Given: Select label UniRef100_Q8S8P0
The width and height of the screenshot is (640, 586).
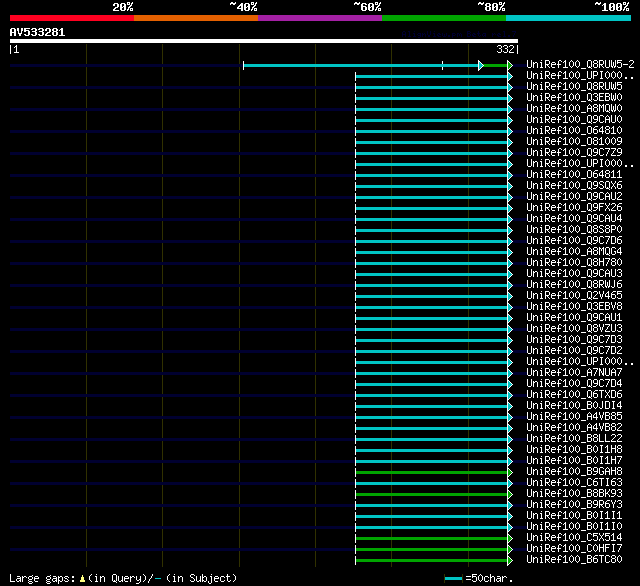Looking at the screenshot, I should coord(574,229).
